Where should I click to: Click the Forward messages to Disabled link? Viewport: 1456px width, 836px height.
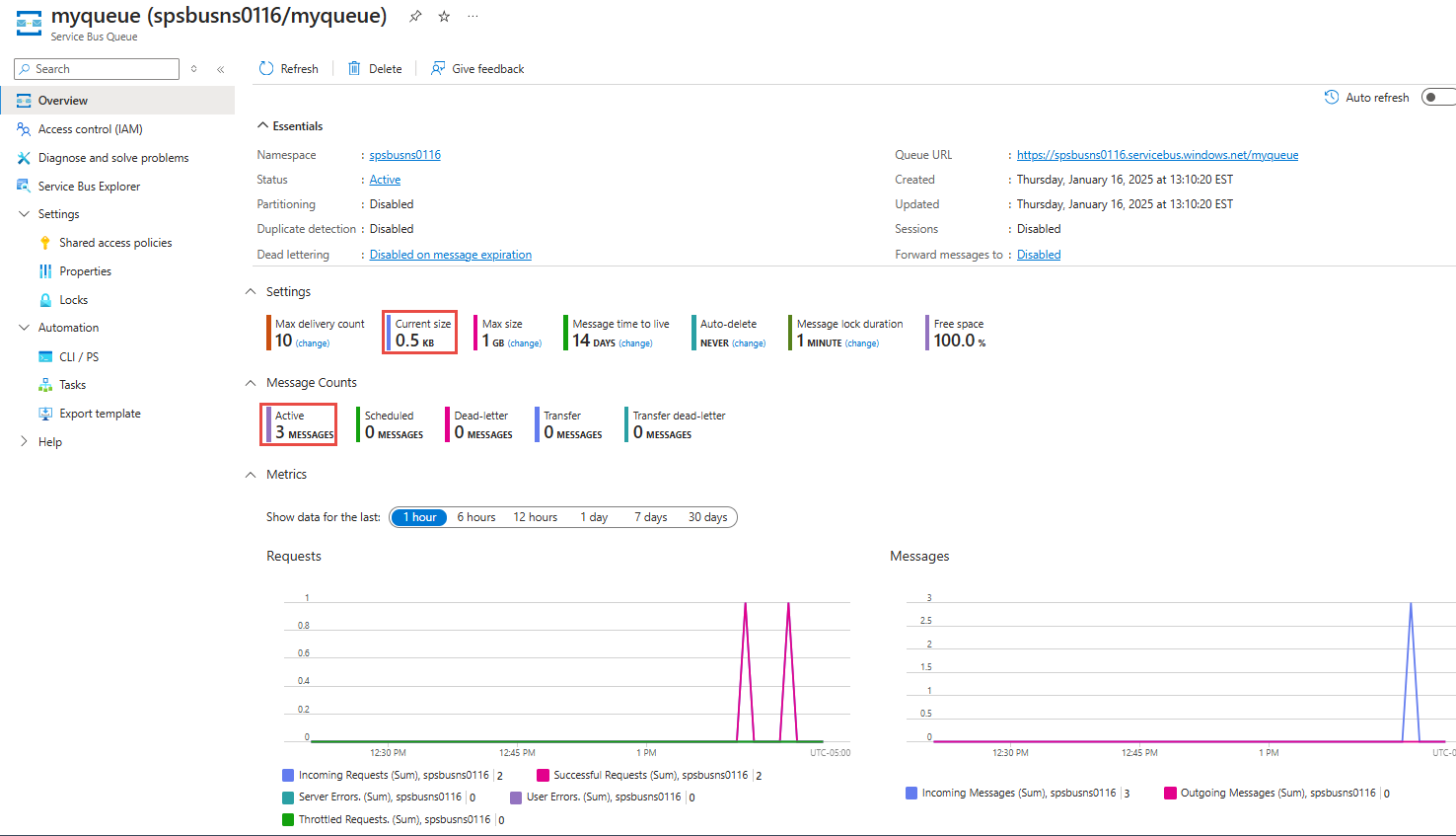[1039, 255]
